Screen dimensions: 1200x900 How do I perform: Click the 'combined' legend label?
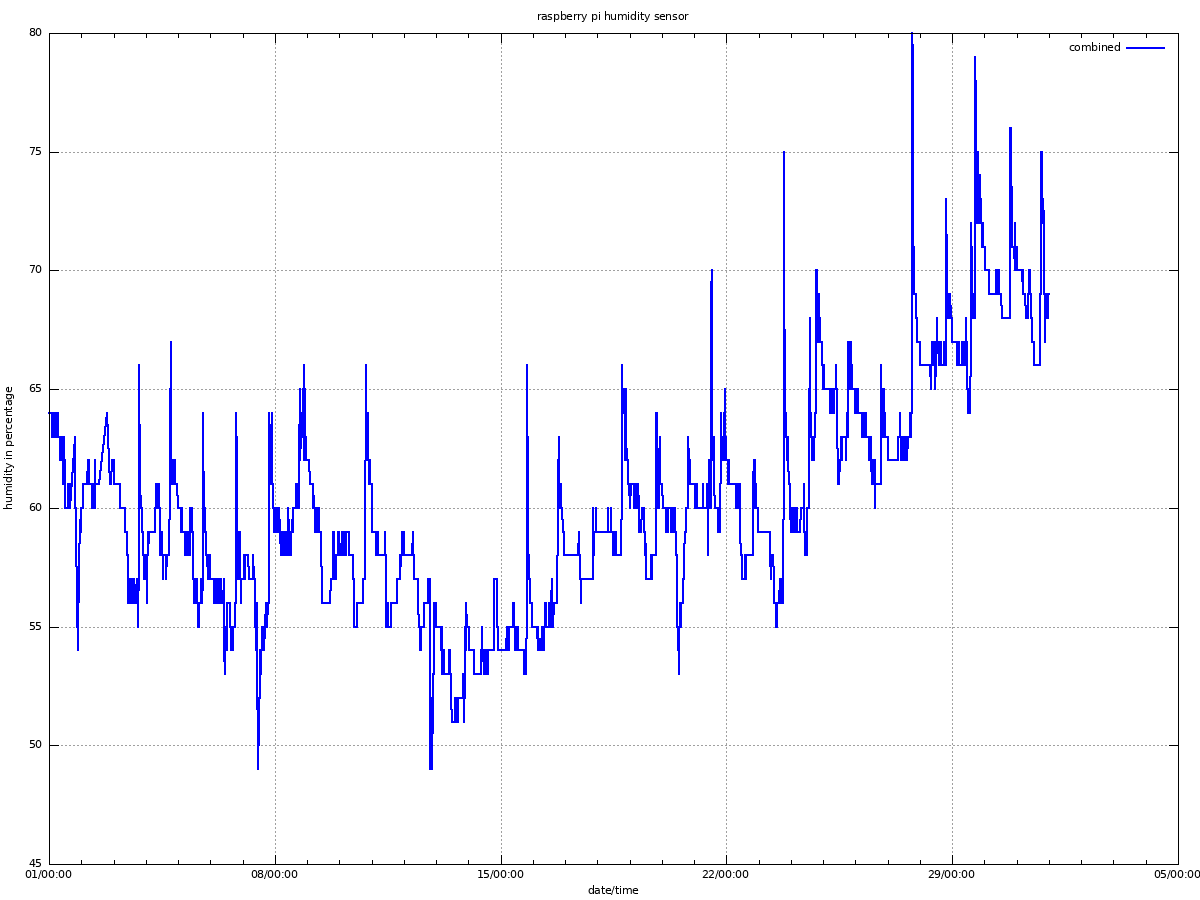click(x=1094, y=47)
